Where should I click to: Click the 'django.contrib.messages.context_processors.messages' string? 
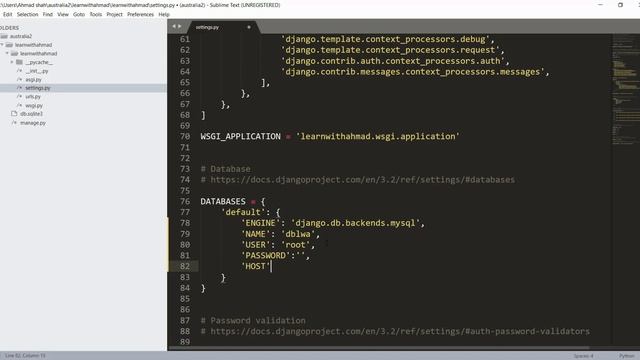[x=413, y=72]
